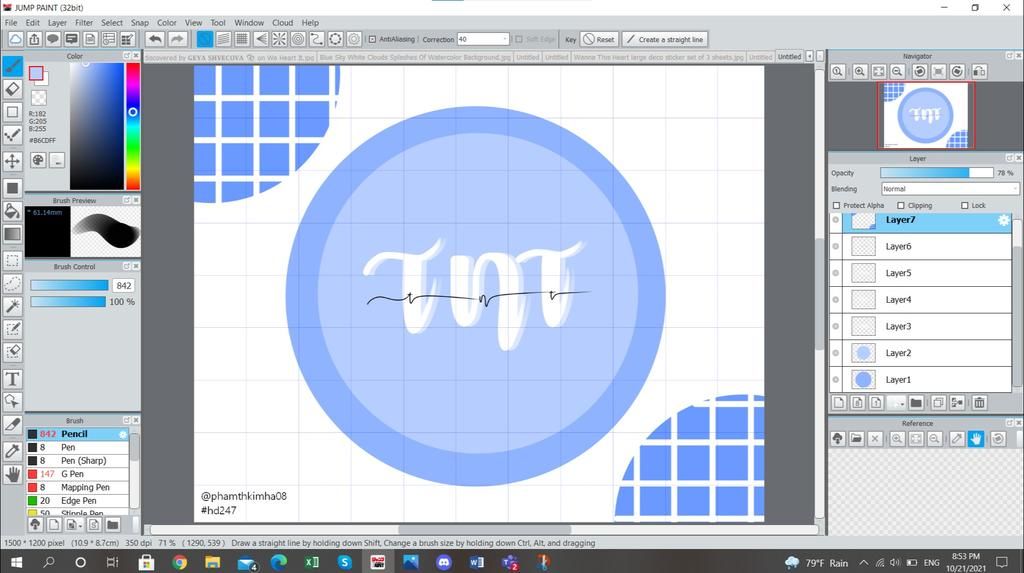Screen dimensions: 1024x573
Task: Enable the parallel lines snap
Action: [223, 39]
